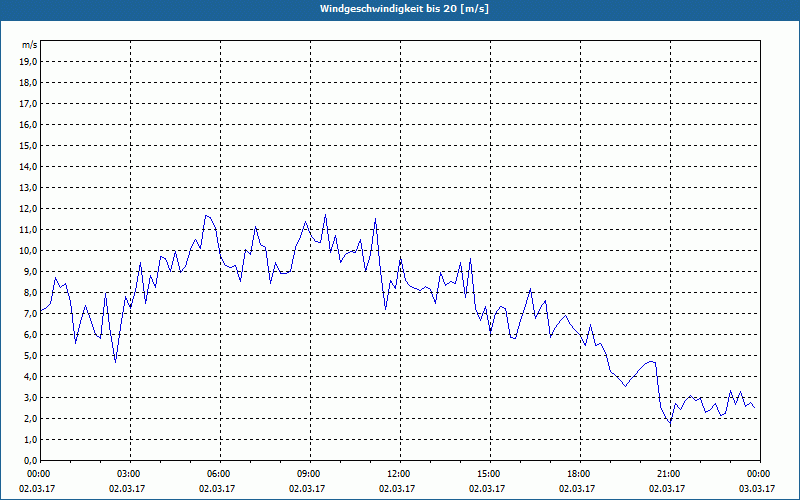Pick the "09:00" time label
This screenshot has height=500, width=800.
(310, 474)
